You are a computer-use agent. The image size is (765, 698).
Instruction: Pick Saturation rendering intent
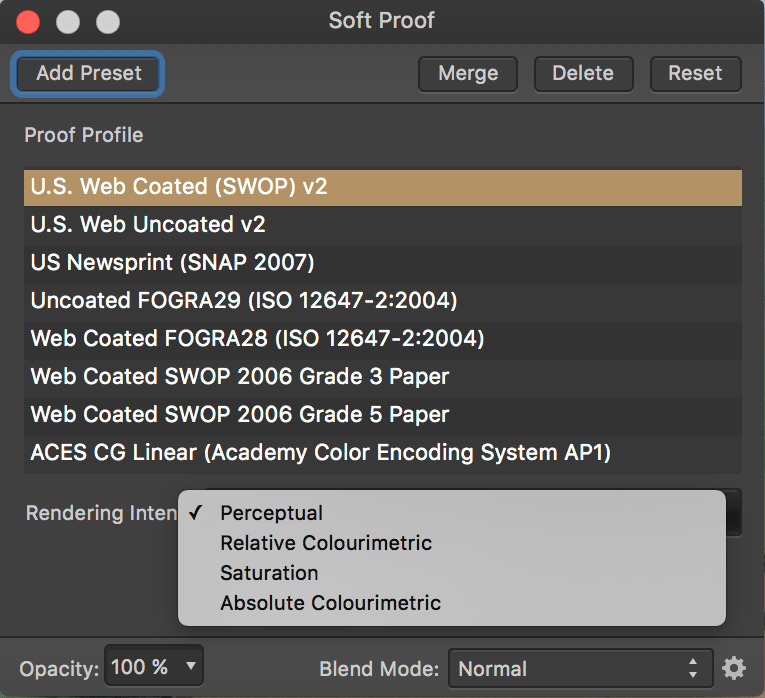coord(269,573)
